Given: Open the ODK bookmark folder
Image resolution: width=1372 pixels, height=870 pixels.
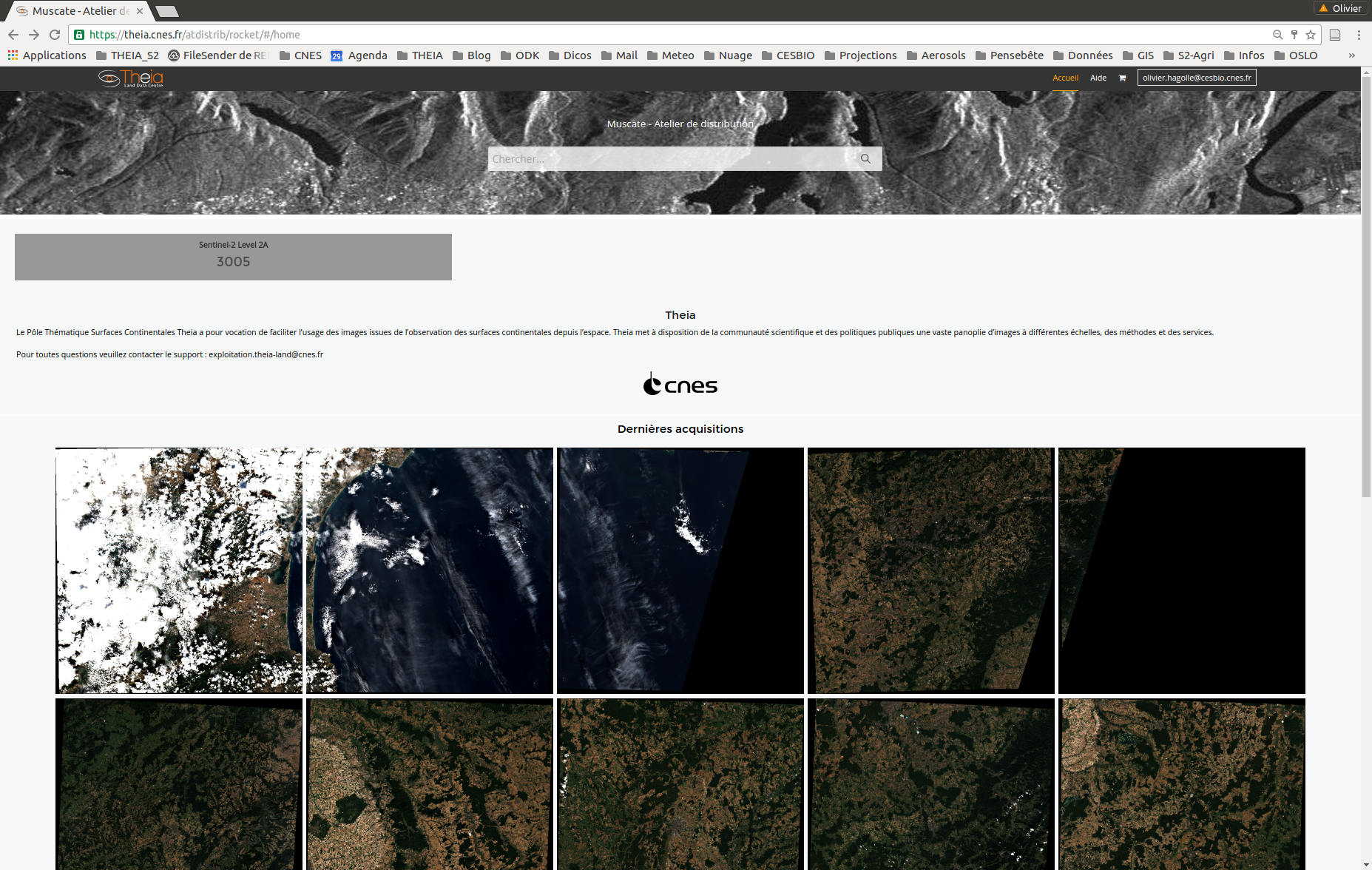Looking at the screenshot, I should click(520, 55).
